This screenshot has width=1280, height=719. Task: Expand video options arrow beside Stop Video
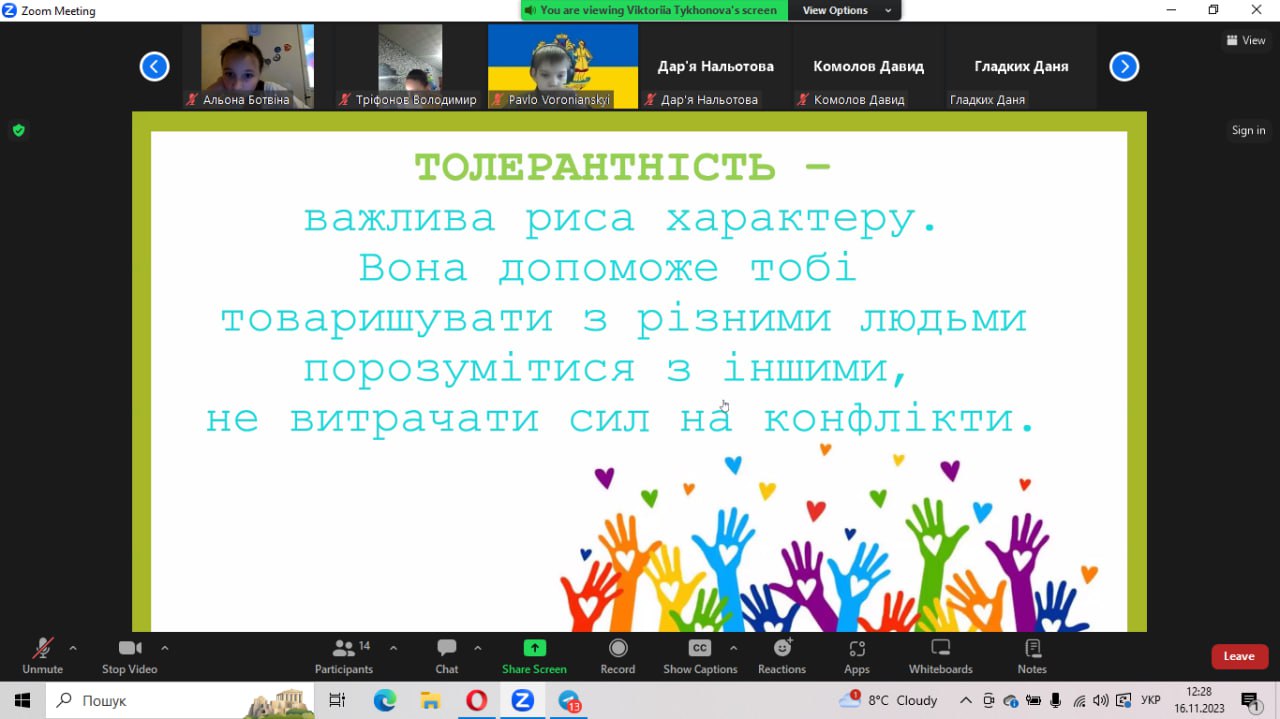coord(165,647)
